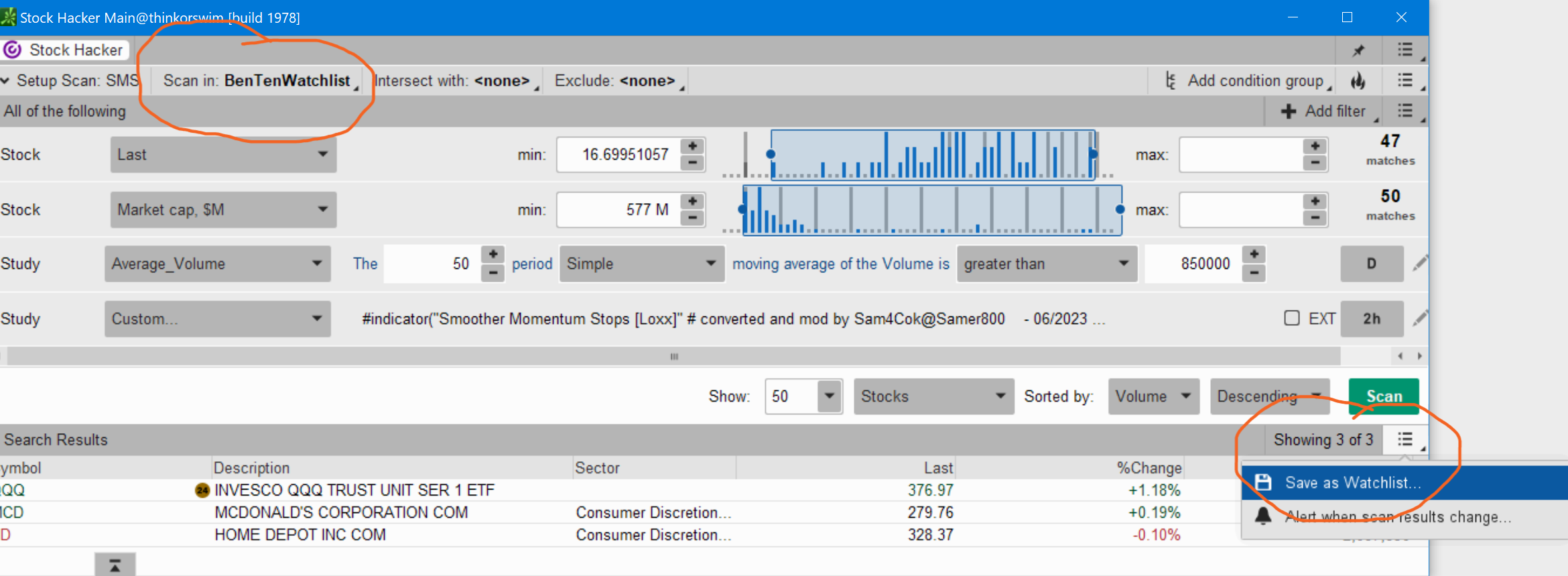Image resolution: width=1568 pixels, height=576 pixels.
Task: Collapse the Setup Scan: SMS section
Action: click(x=5, y=81)
